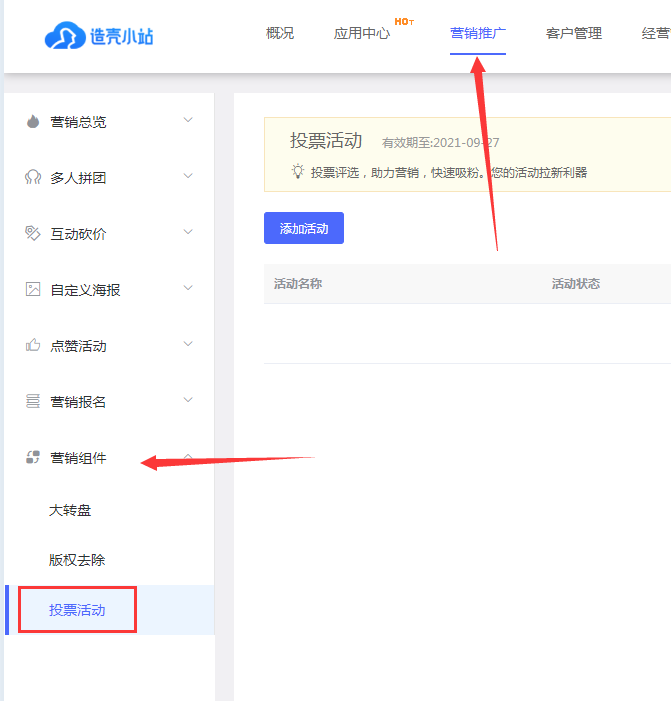671x701 pixels.
Task: Expand the 互动砍价 chevron
Action: pos(188,232)
